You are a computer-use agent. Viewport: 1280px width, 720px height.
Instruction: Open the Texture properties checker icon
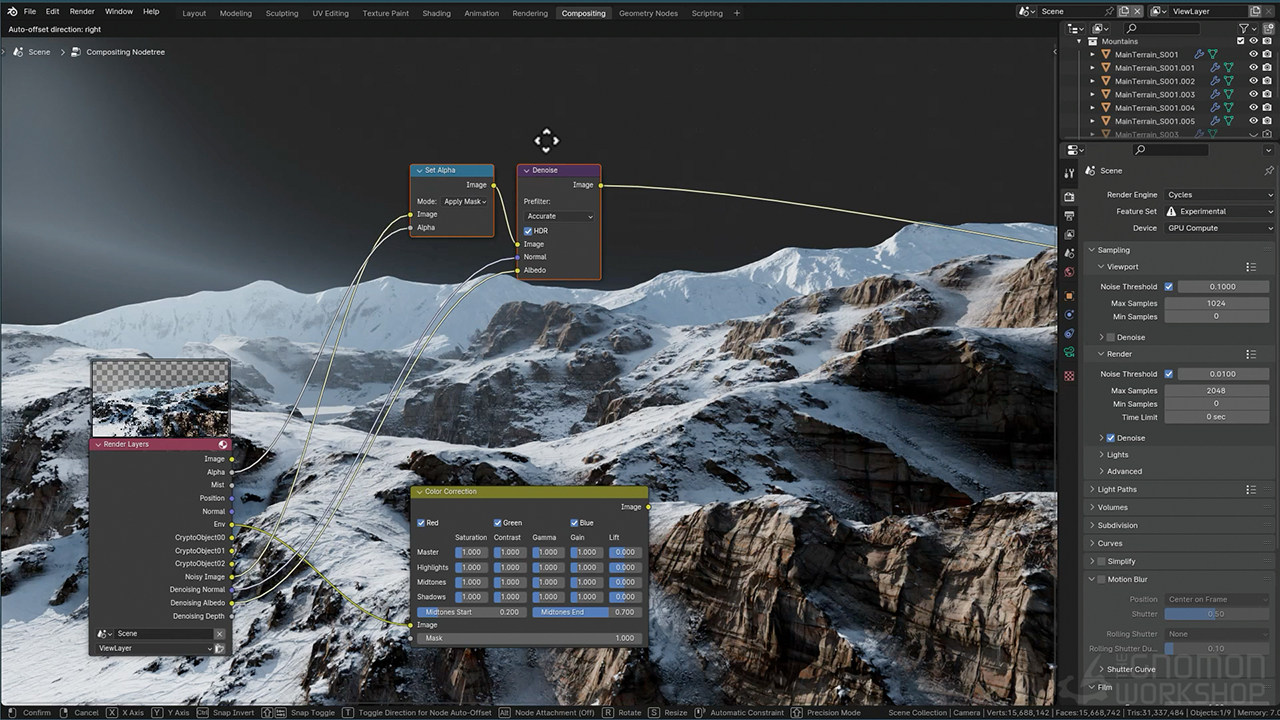pos(1069,376)
